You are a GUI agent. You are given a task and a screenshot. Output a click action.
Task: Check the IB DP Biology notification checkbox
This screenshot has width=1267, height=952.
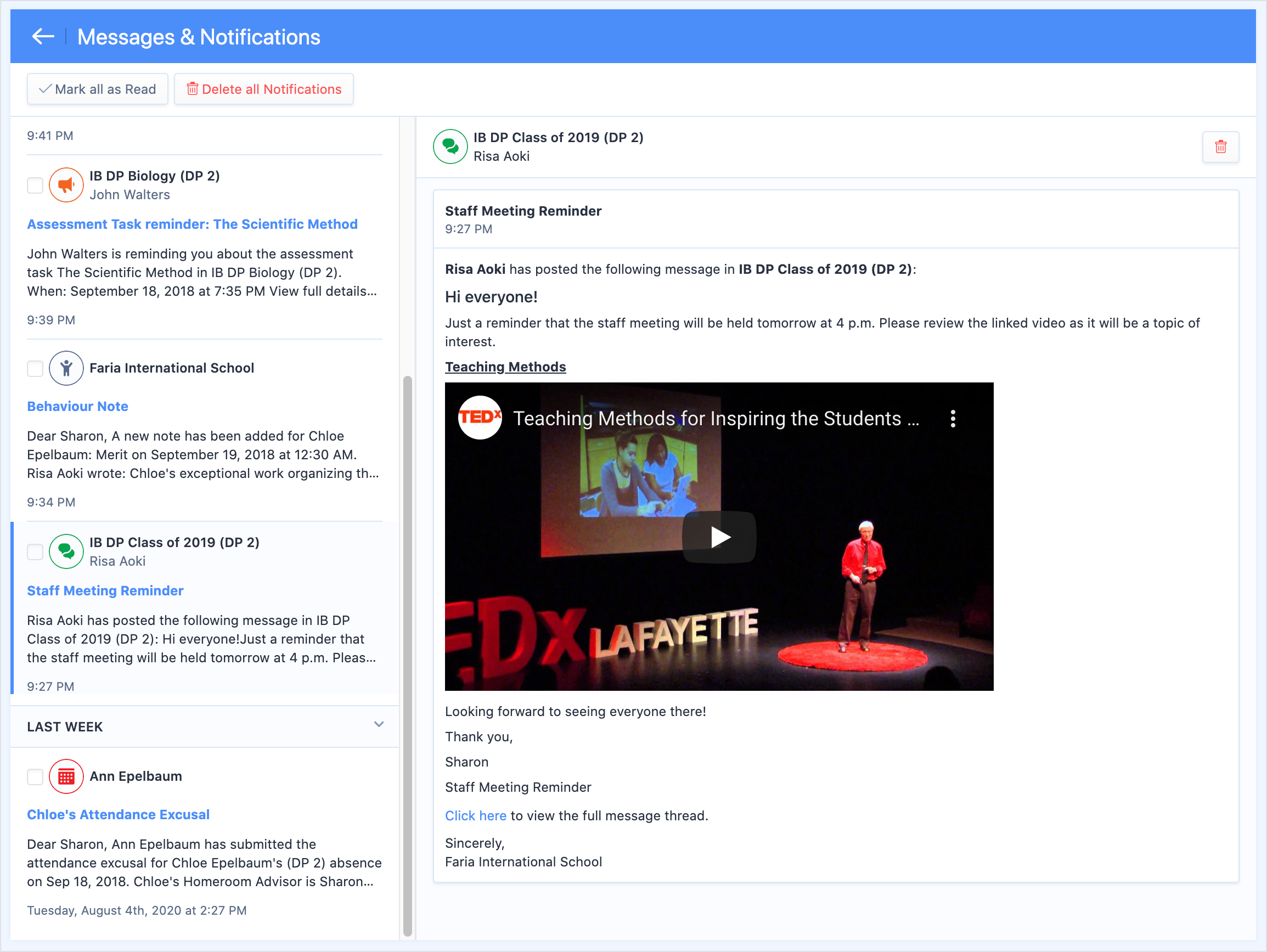point(36,185)
